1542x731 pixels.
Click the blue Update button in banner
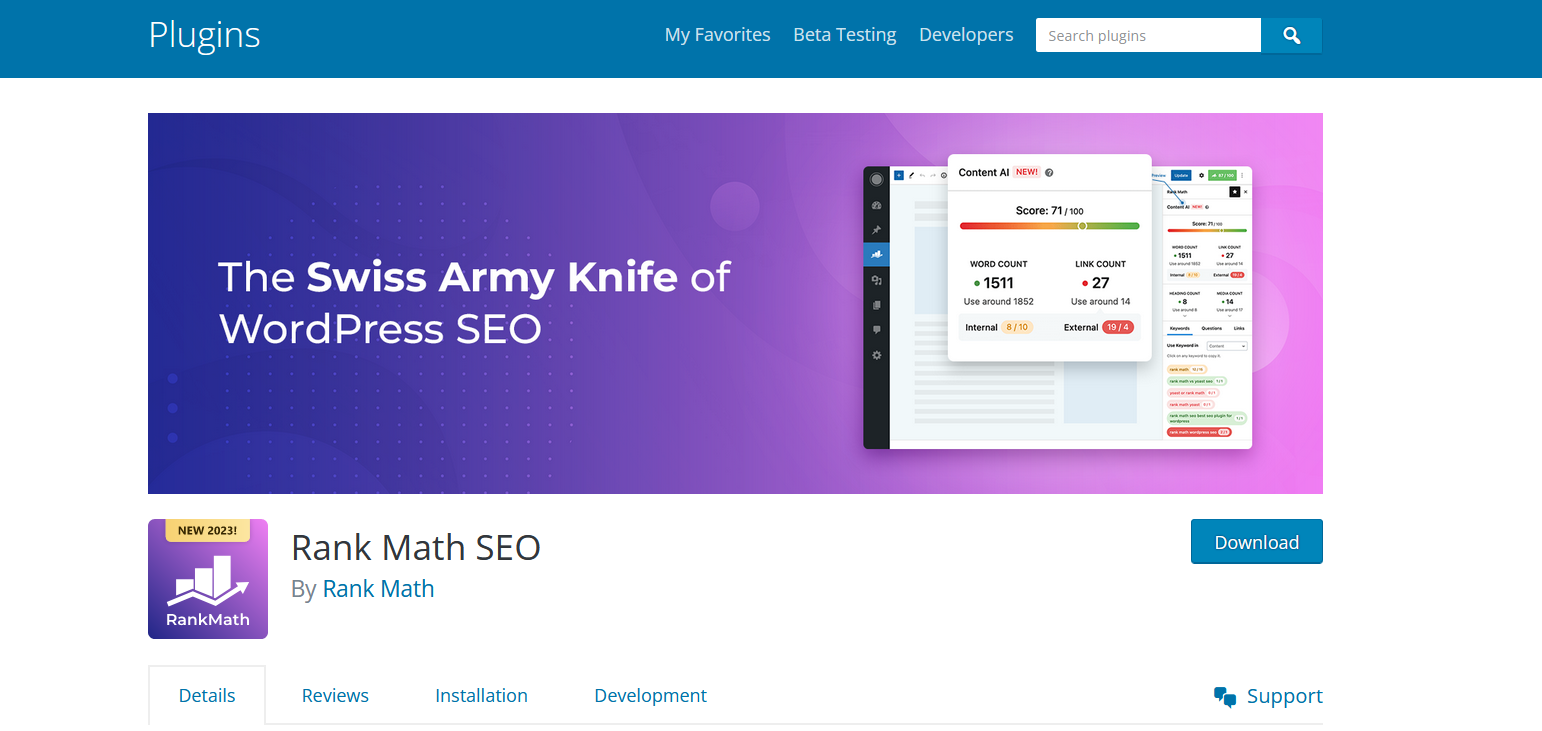1181,175
